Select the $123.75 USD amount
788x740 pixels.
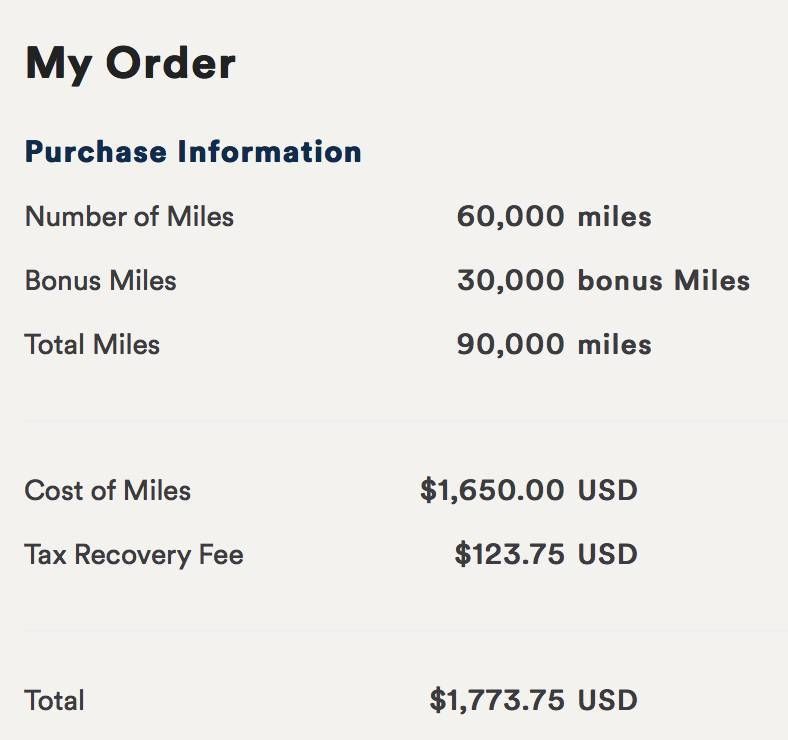pos(546,554)
